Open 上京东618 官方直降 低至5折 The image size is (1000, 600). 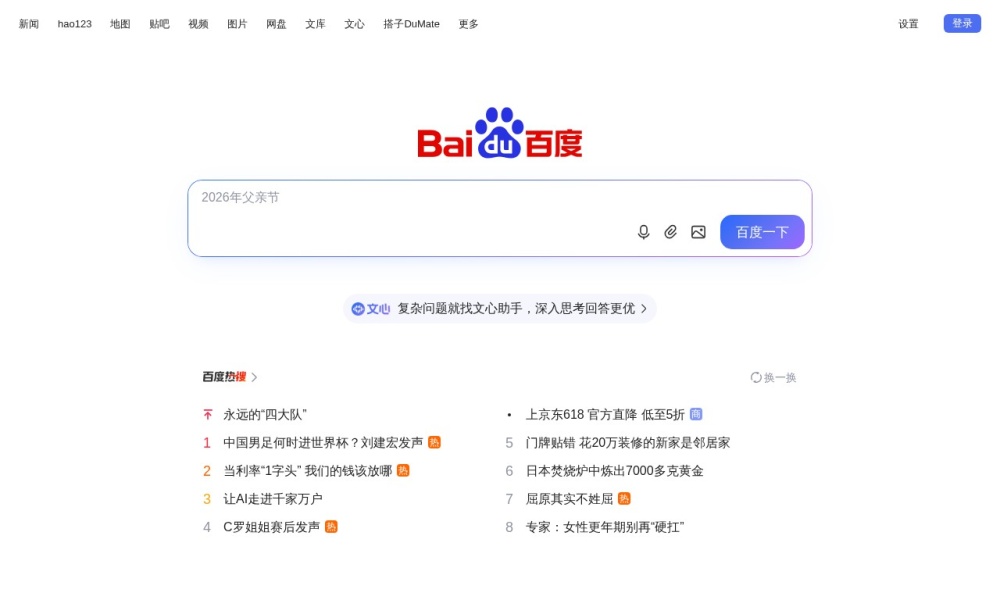click(x=605, y=414)
